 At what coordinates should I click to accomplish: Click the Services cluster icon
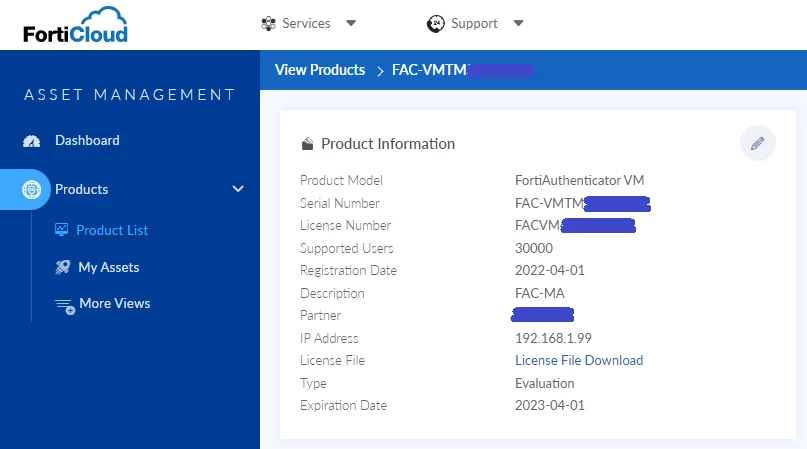pos(268,24)
